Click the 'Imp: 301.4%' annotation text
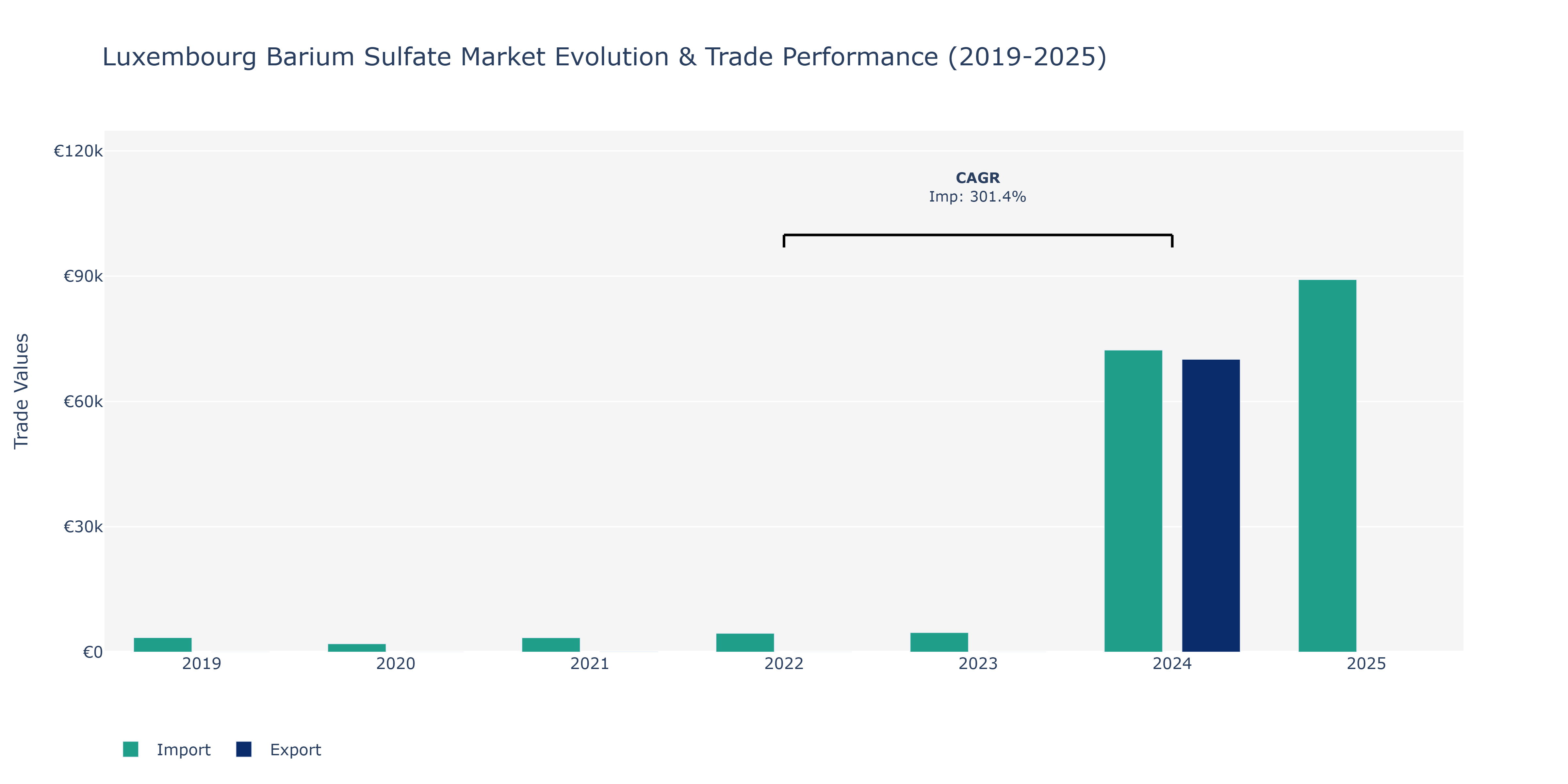 pyautogui.click(x=978, y=197)
